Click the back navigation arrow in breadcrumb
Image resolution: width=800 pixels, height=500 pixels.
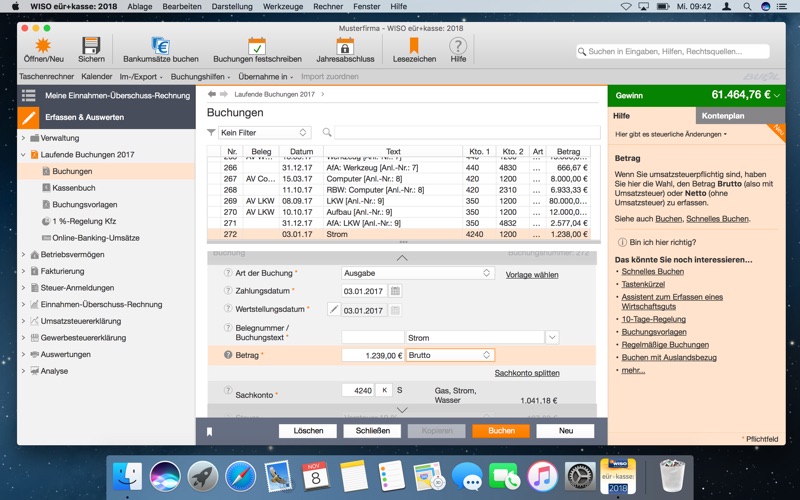[x=212, y=94]
